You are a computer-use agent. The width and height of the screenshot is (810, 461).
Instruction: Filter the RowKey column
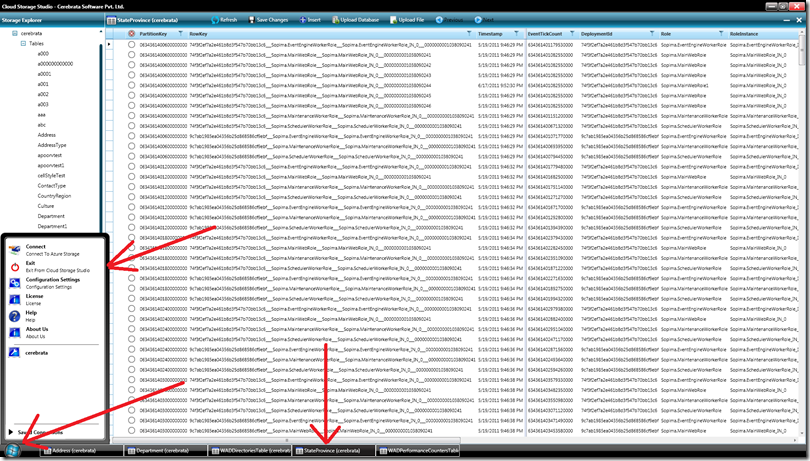(x=469, y=34)
